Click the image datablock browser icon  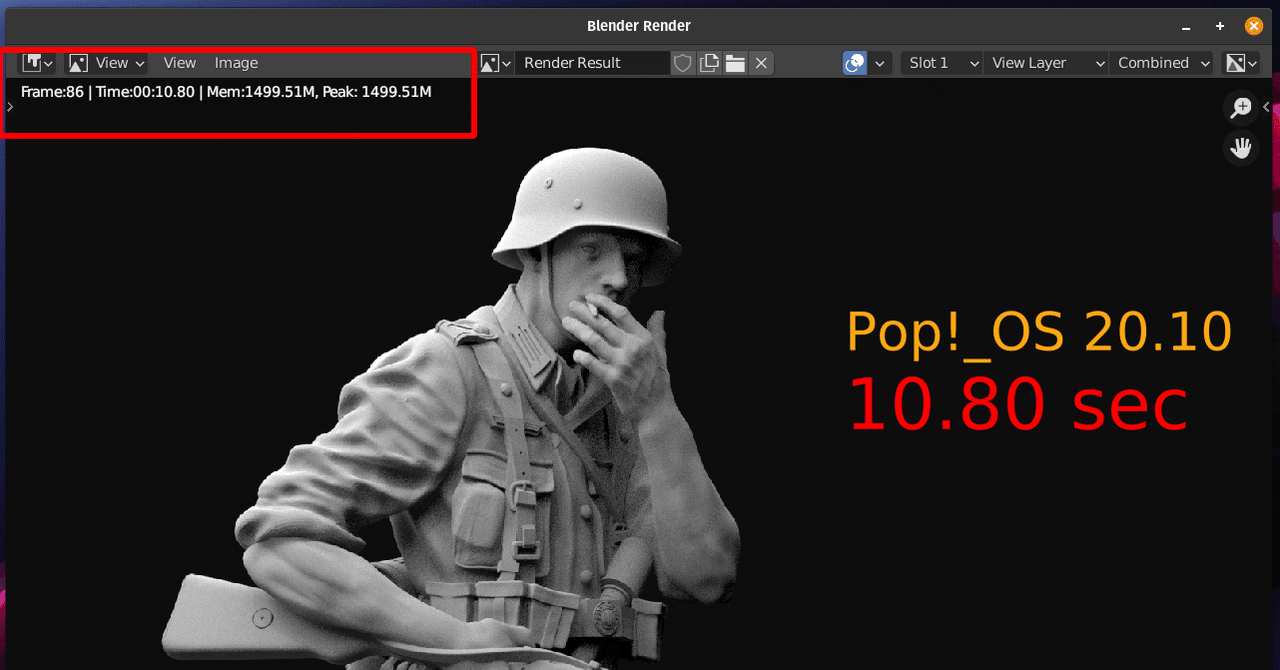(490, 62)
